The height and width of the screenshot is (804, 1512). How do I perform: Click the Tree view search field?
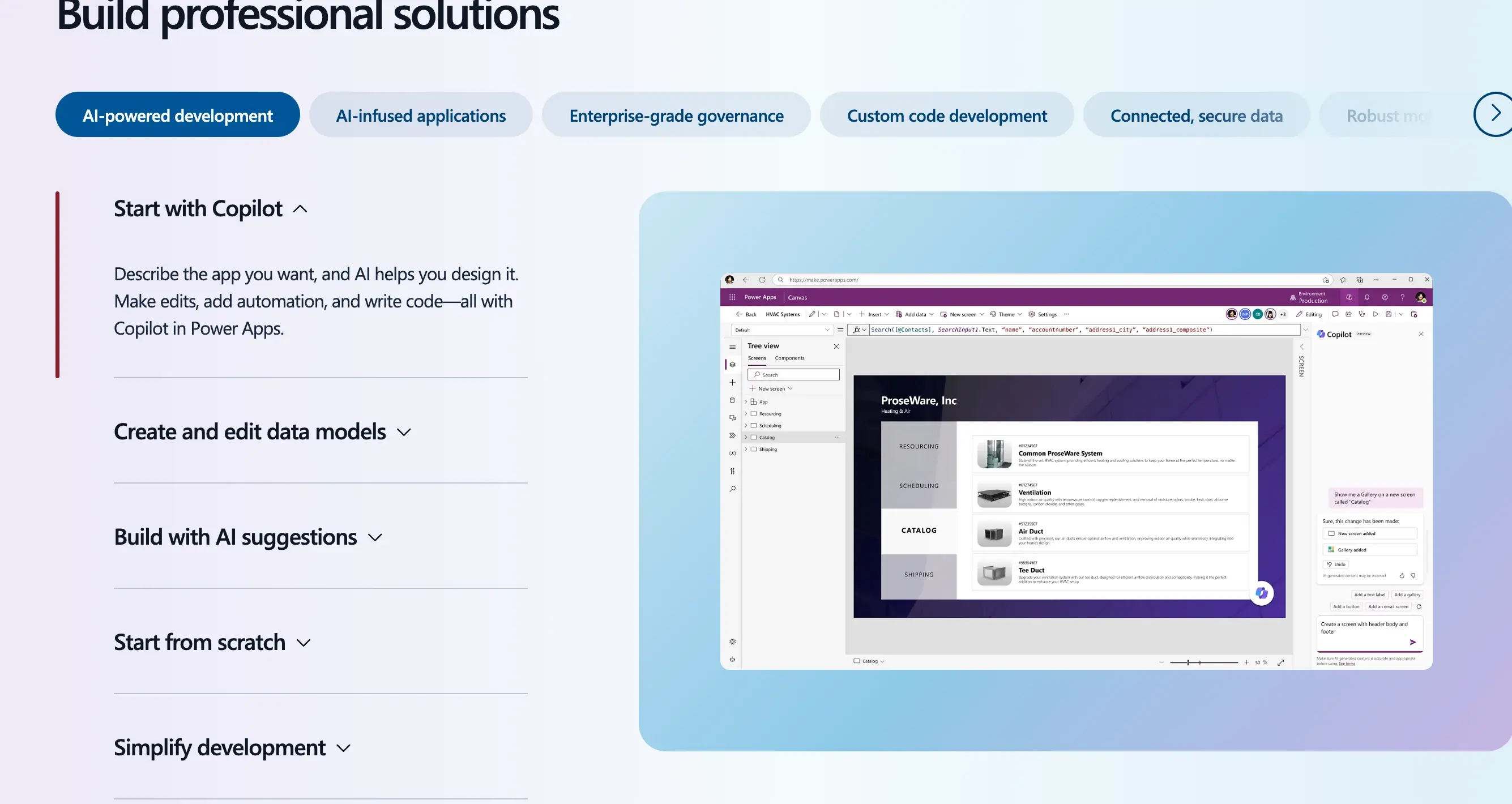[x=793, y=374]
